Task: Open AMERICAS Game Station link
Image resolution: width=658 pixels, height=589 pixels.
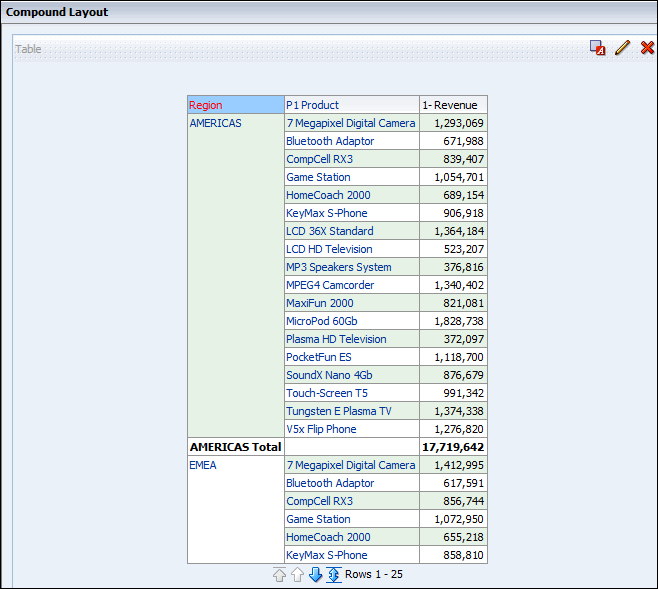Action: [x=318, y=177]
